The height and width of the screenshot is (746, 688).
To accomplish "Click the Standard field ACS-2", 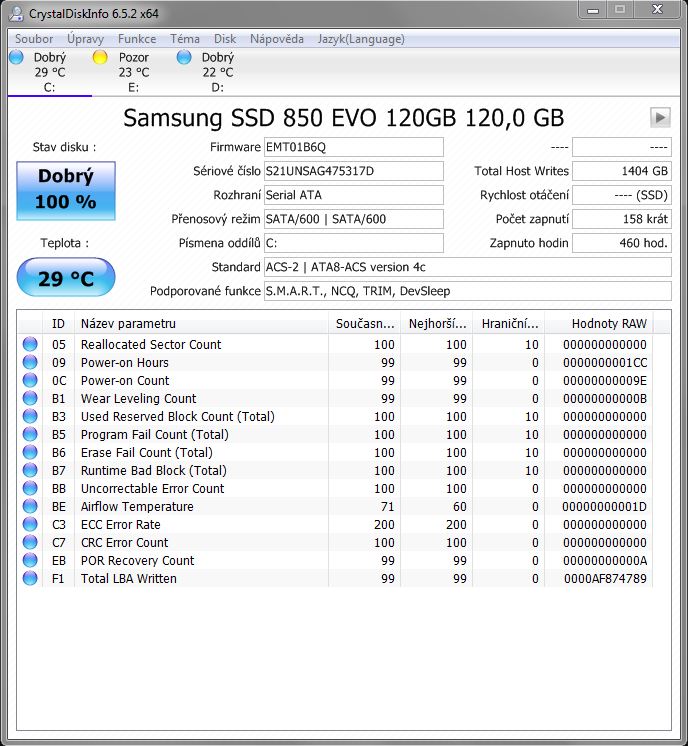I will click(x=468, y=267).
